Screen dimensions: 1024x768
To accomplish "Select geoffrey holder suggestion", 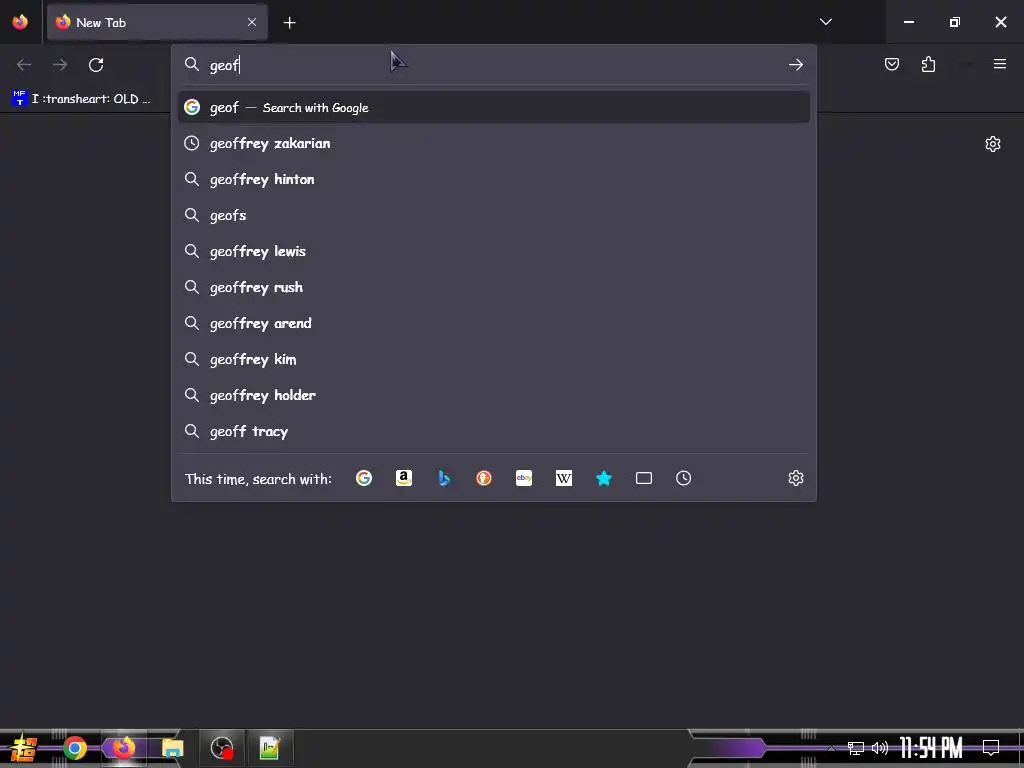I will (x=494, y=394).
